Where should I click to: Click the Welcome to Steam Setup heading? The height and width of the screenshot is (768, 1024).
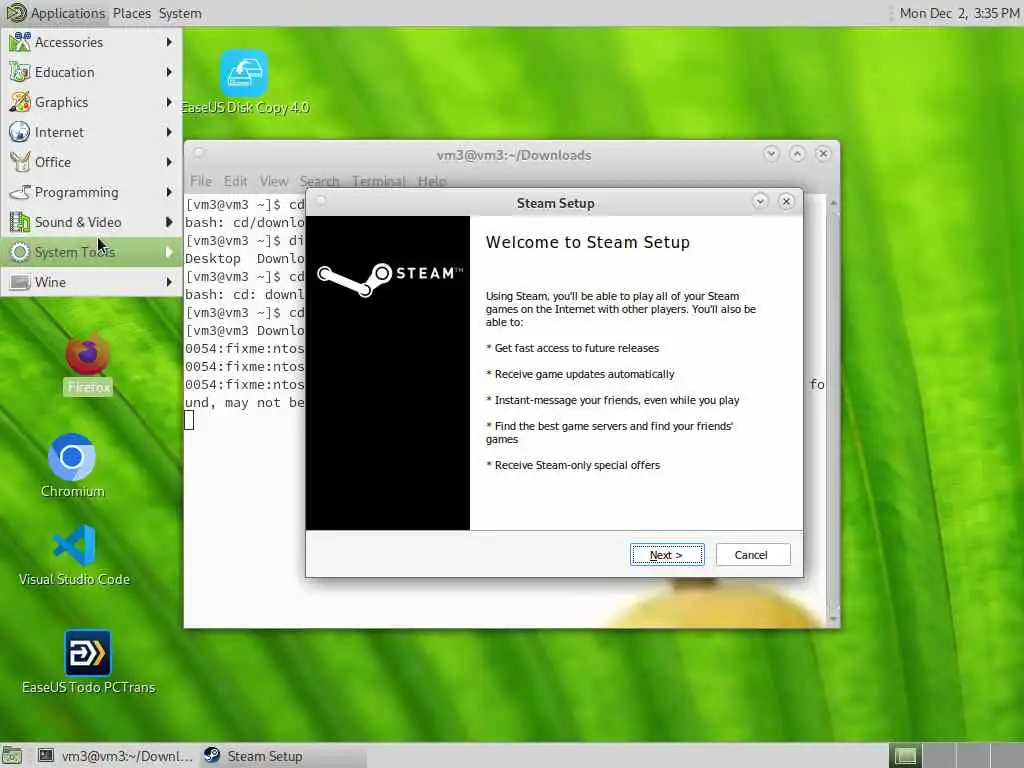point(588,242)
